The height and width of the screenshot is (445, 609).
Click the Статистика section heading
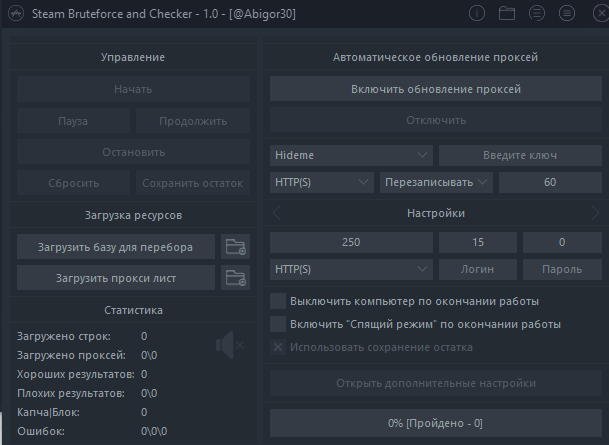point(133,310)
